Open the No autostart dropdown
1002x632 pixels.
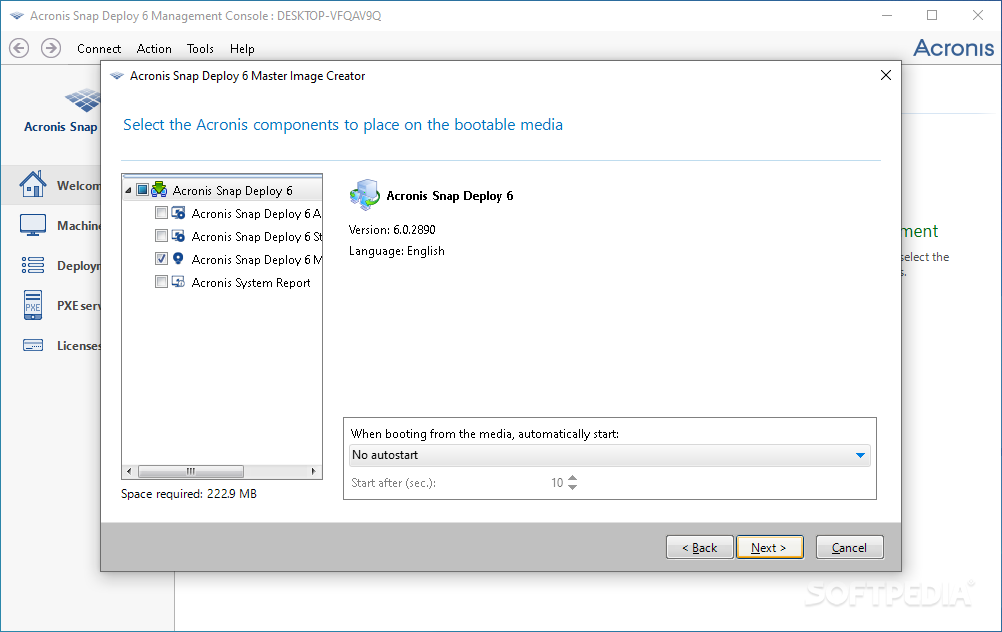click(610, 455)
